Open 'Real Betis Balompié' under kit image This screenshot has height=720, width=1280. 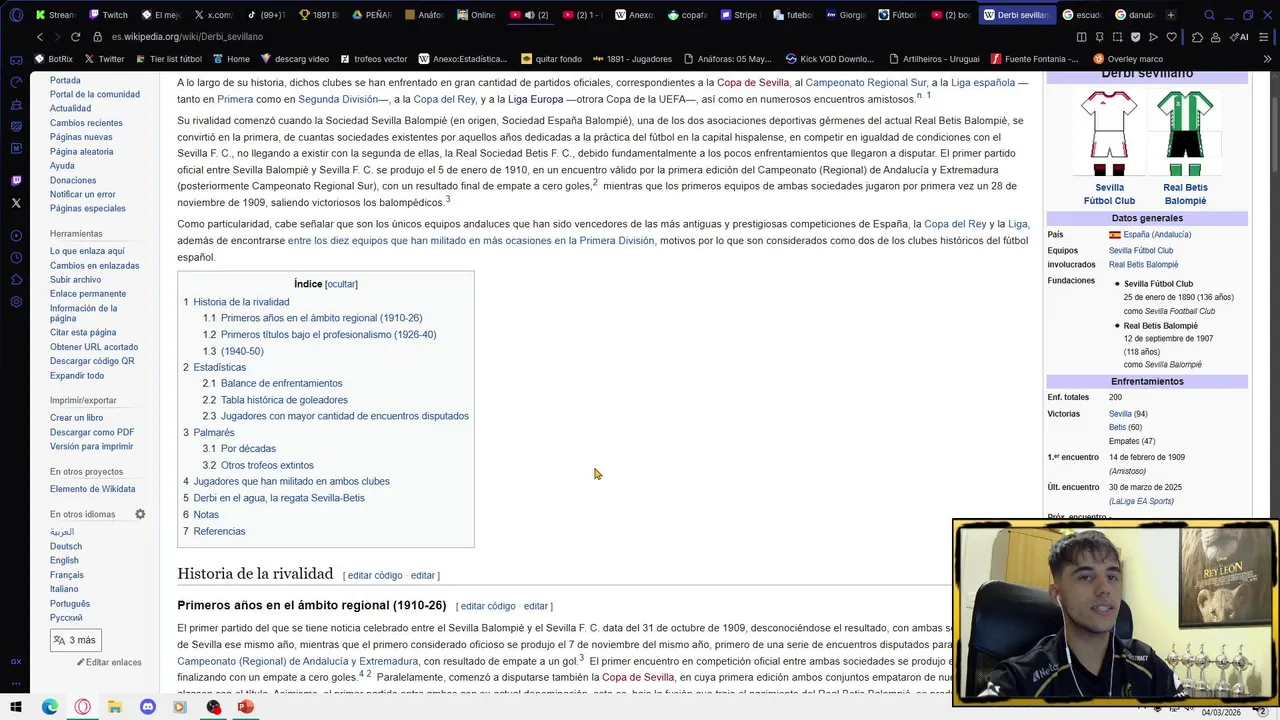tap(1185, 194)
